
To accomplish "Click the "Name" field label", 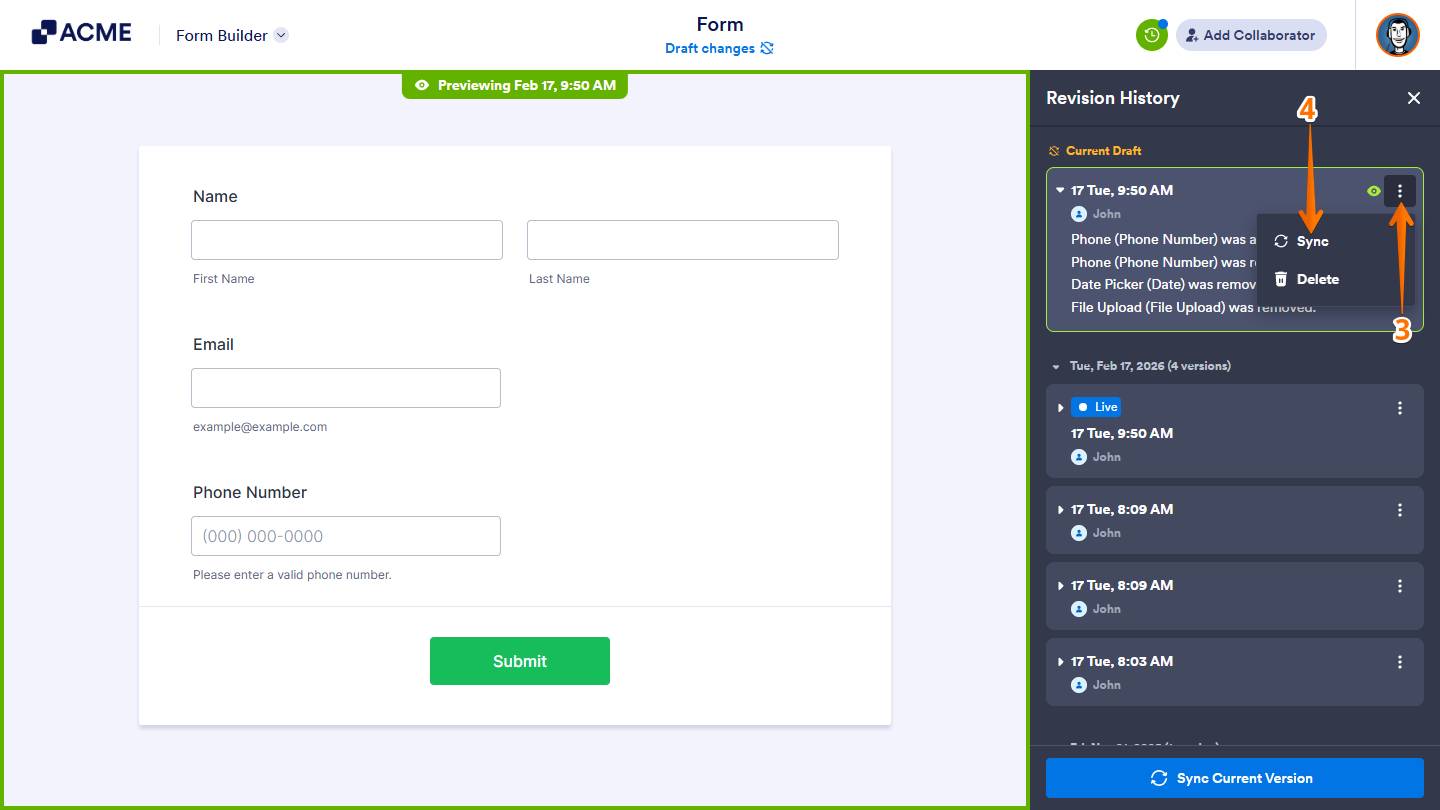I will tap(215, 197).
